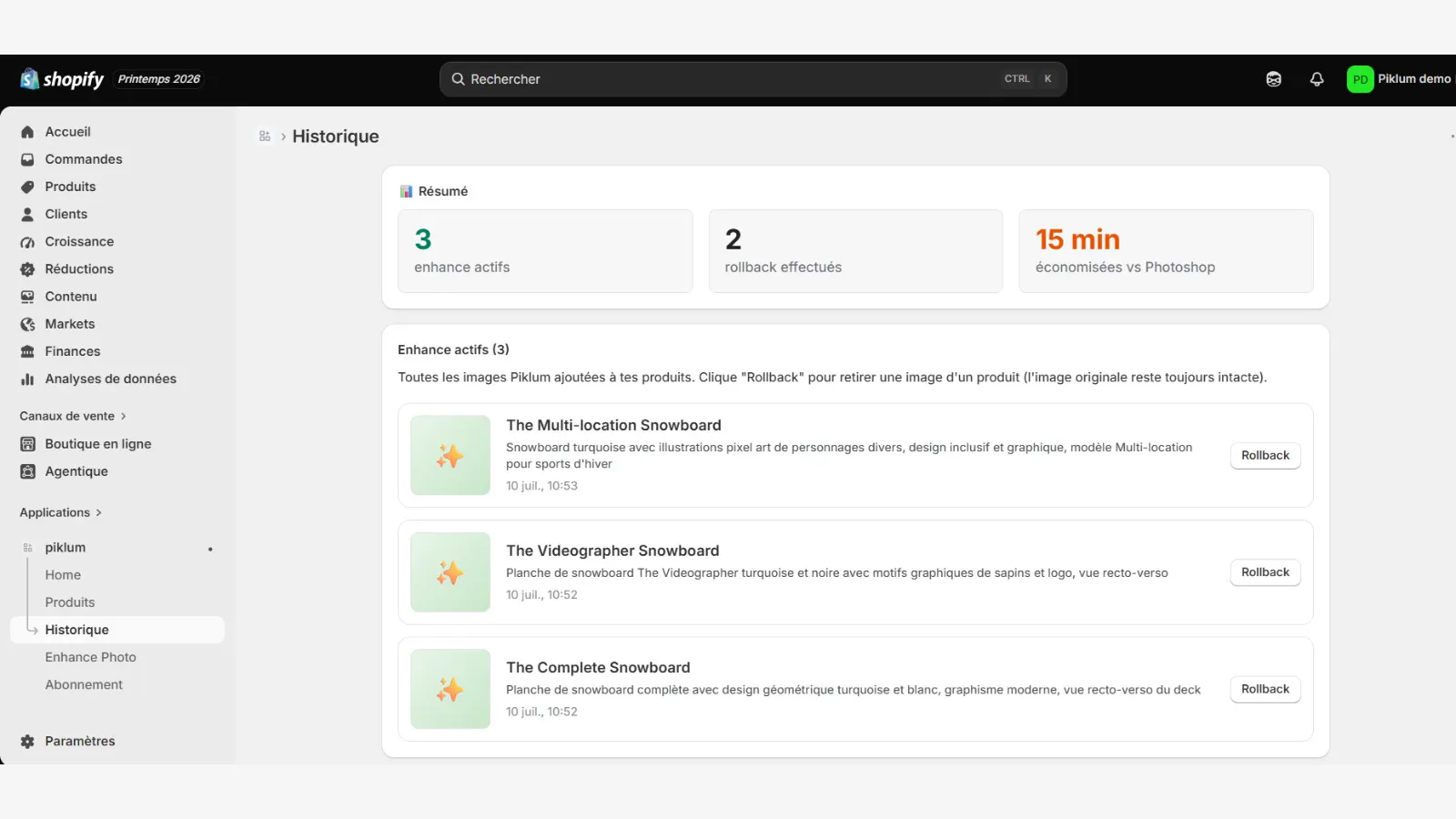
Task: Open The Multi-location Snowboard thumbnail
Action: (x=450, y=456)
